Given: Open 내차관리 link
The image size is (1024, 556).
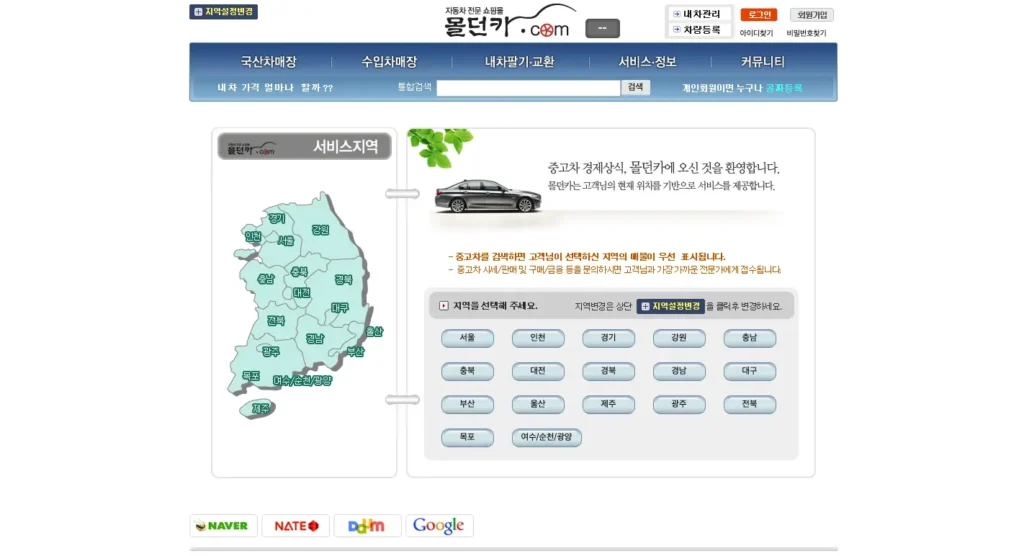Looking at the screenshot, I should (696, 14).
